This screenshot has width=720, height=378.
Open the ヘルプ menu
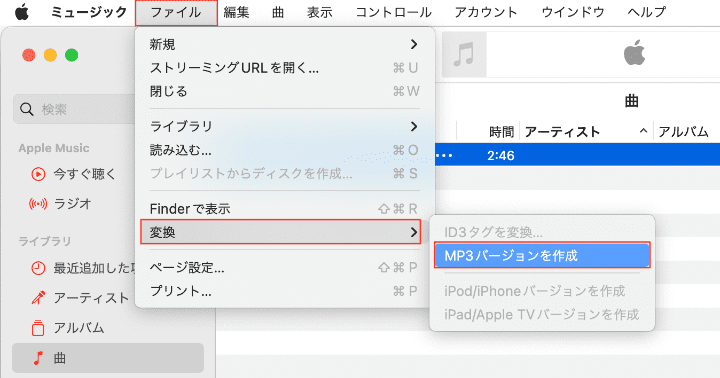[647, 12]
